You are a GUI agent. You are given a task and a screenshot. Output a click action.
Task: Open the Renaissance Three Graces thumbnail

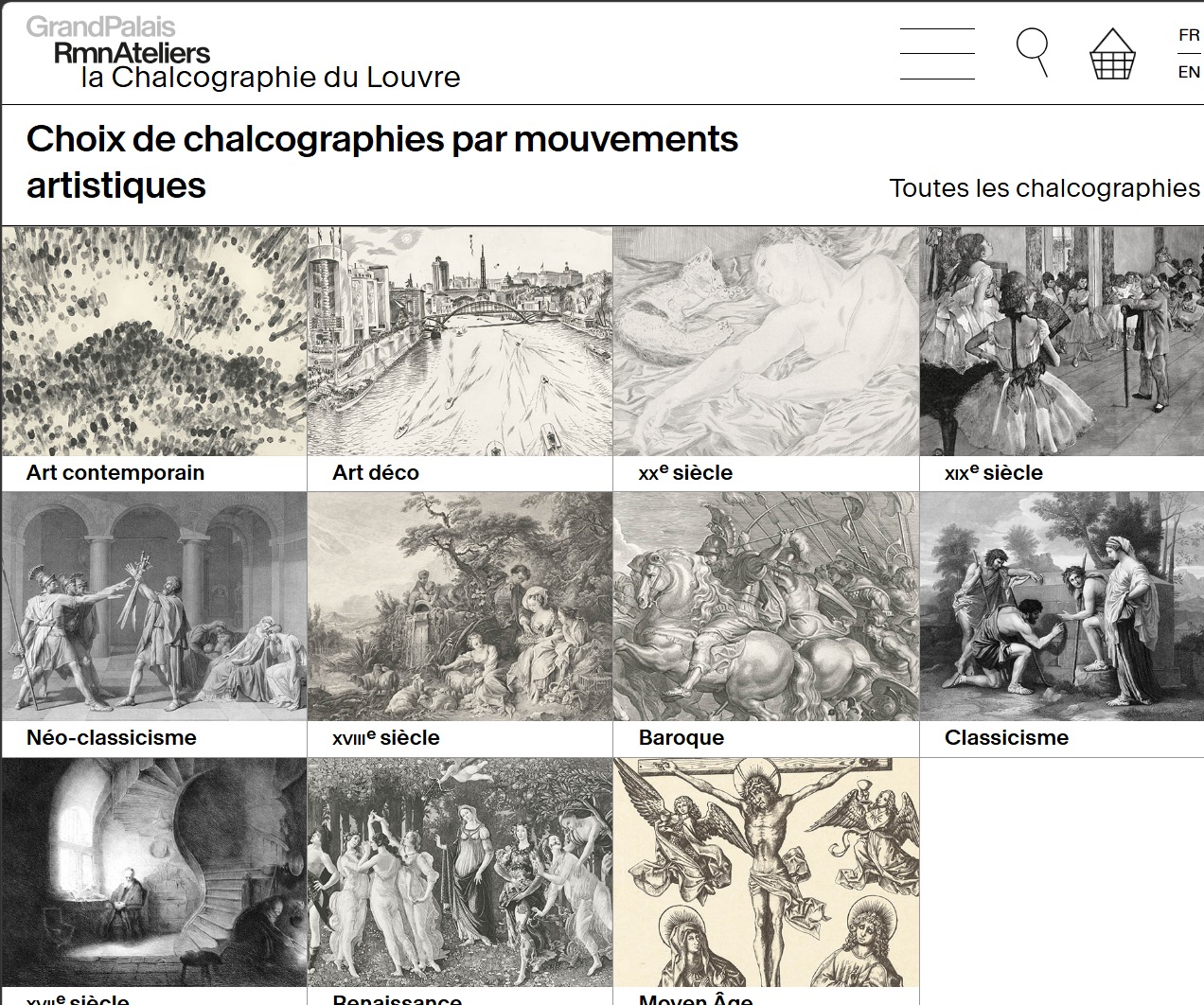point(460,872)
